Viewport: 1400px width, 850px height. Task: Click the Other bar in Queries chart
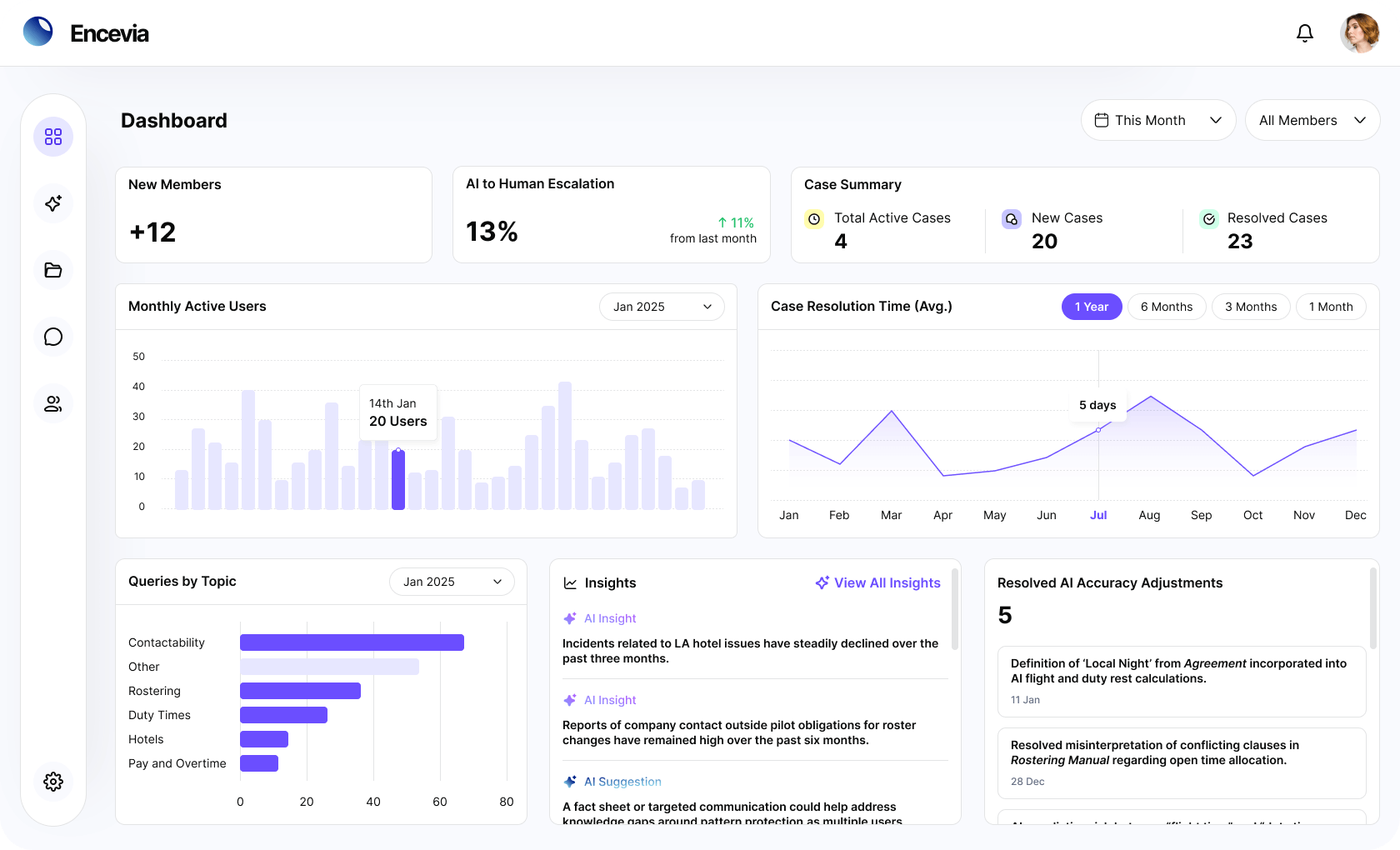[329, 667]
